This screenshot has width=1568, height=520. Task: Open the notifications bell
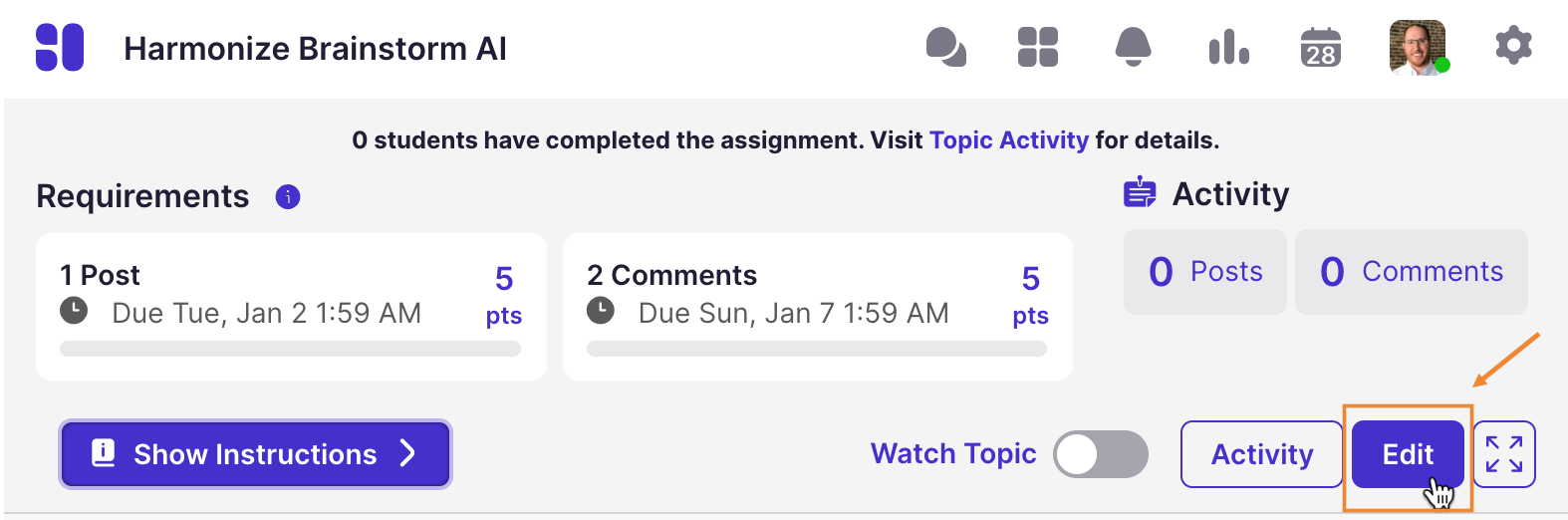pos(1133,47)
